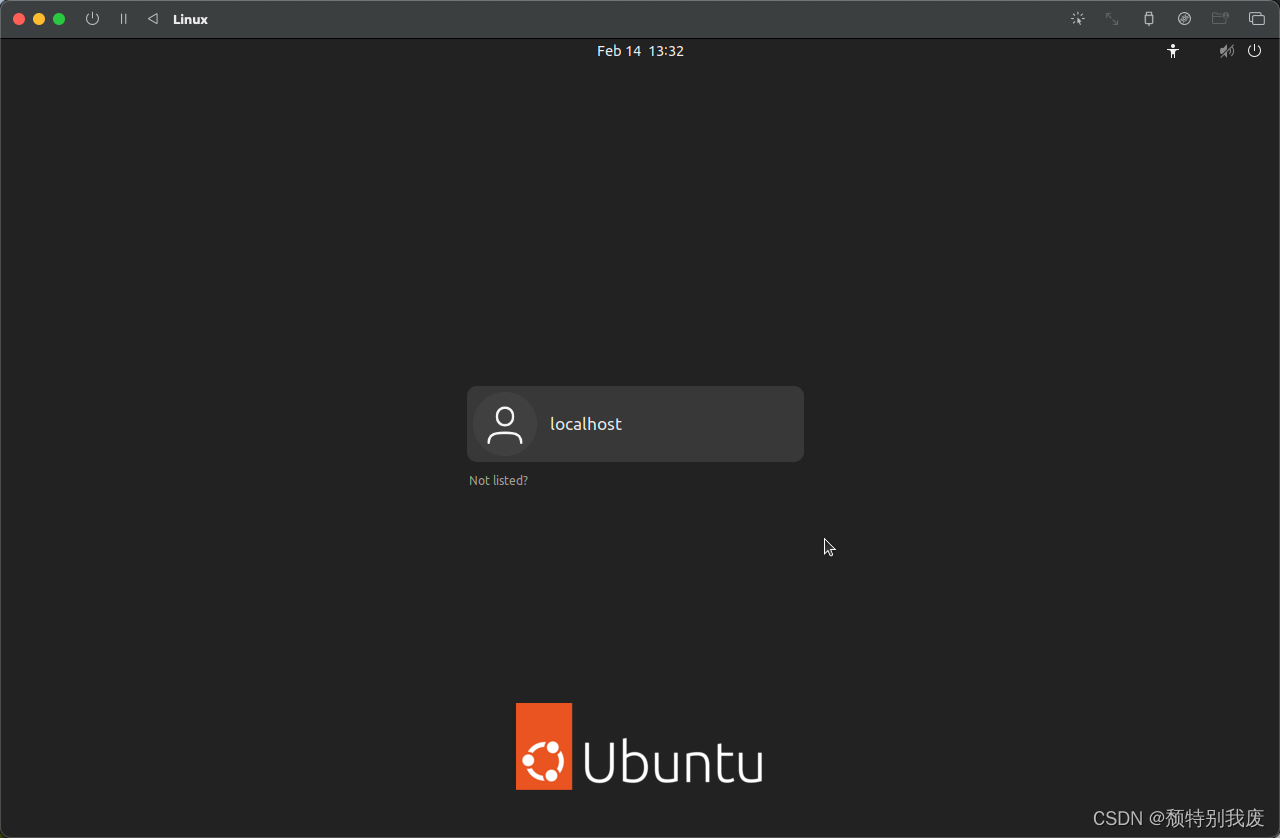
Task: Click the muted volume icon in top bar
Action: [1227, 51]
